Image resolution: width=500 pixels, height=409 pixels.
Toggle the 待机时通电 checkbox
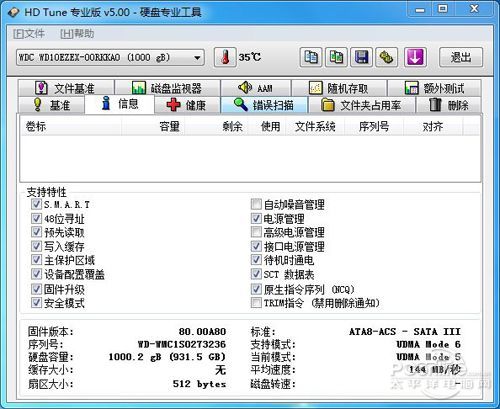point(256,260)
